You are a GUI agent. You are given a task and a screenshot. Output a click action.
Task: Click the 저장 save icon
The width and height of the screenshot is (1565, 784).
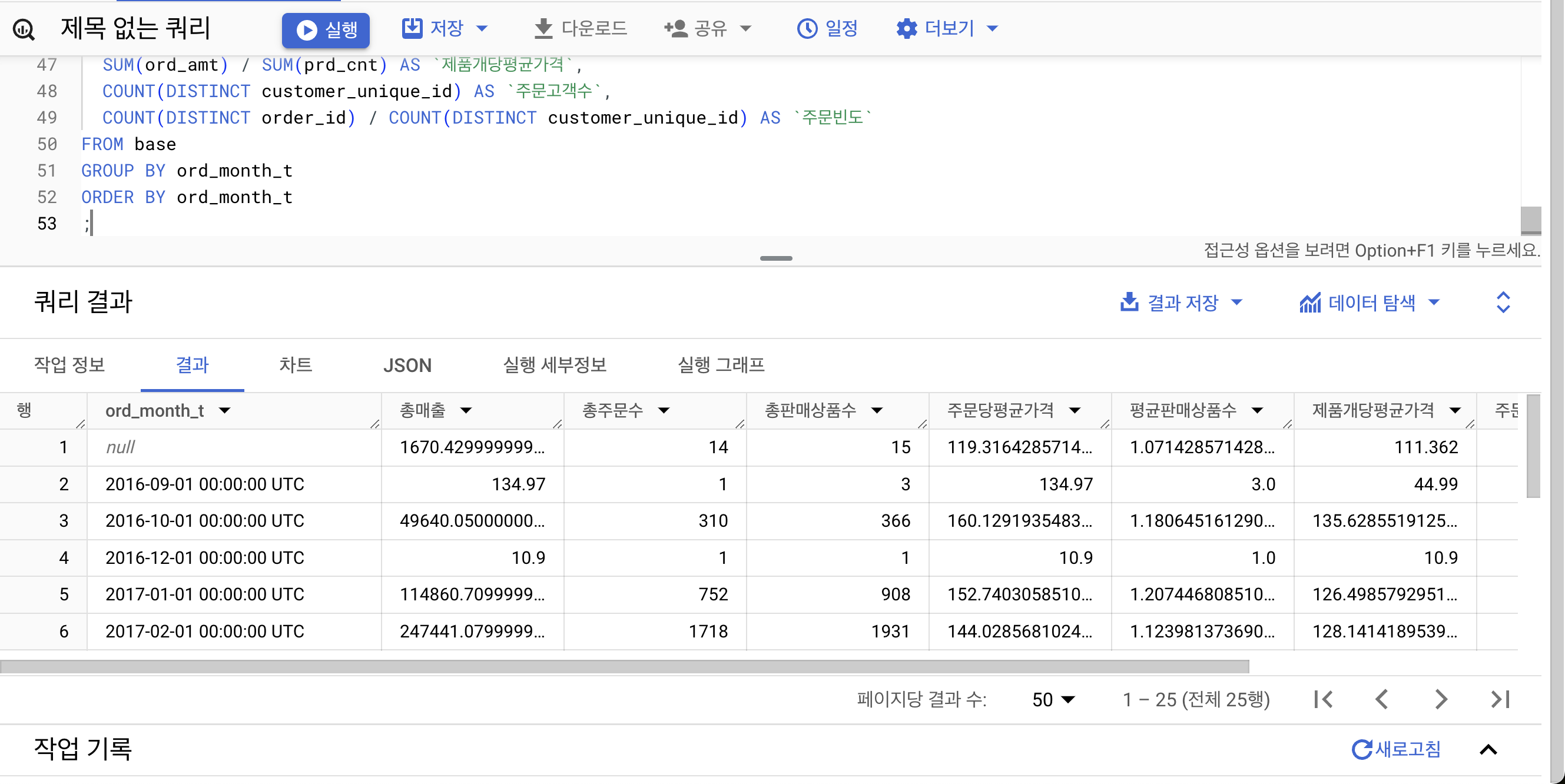coord(412,28)
